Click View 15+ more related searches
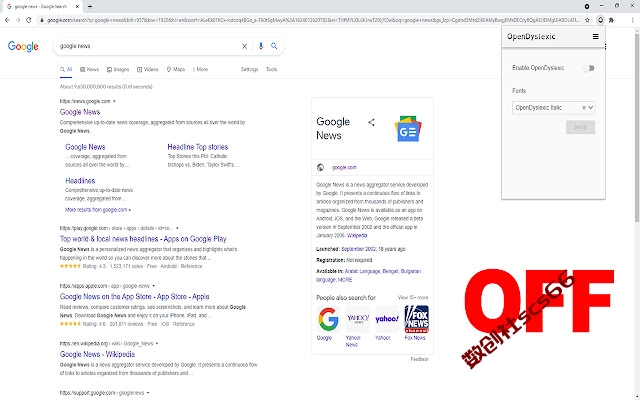Screen dimensions: 640x400 pos(413,298)
